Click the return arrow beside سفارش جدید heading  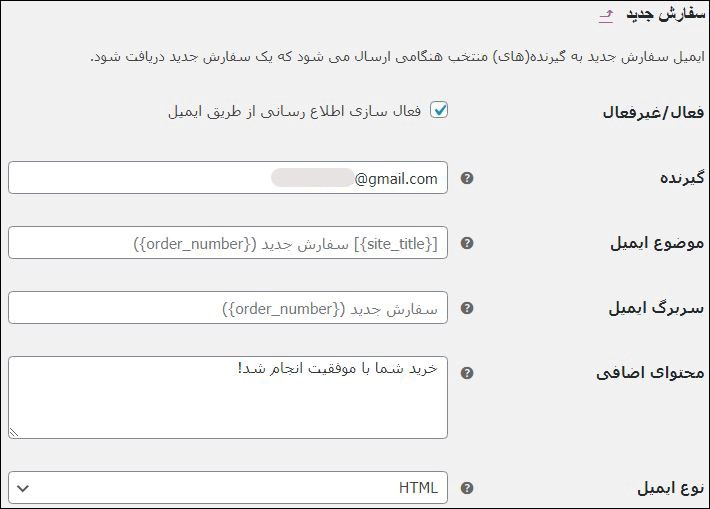pos(606,16)
